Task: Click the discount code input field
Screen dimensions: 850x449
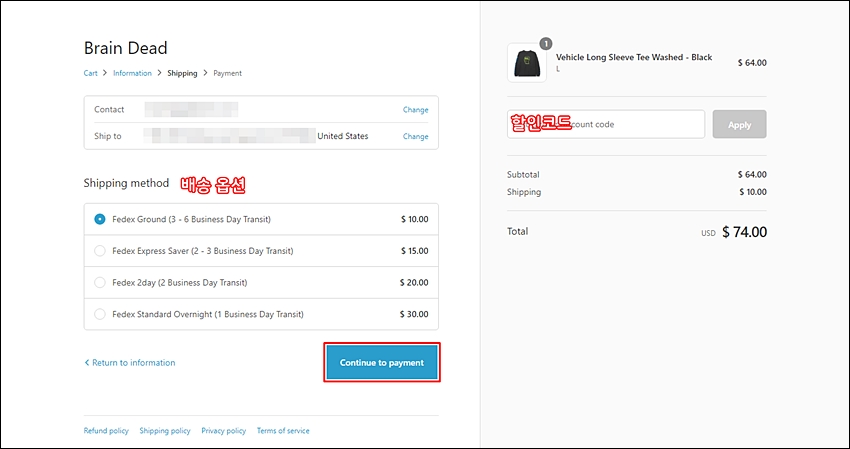Action: click(x=606, y=124)
